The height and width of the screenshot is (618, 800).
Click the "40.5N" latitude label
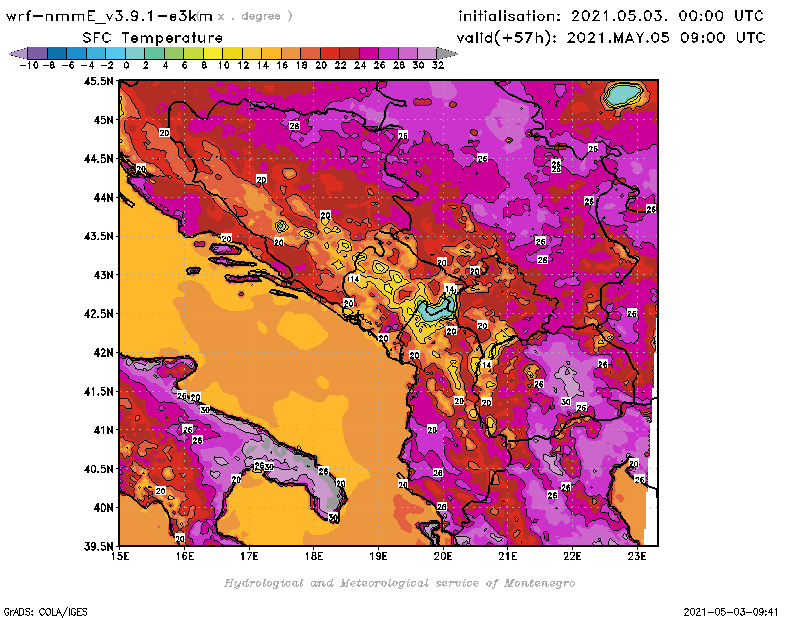tap(98, 469)
